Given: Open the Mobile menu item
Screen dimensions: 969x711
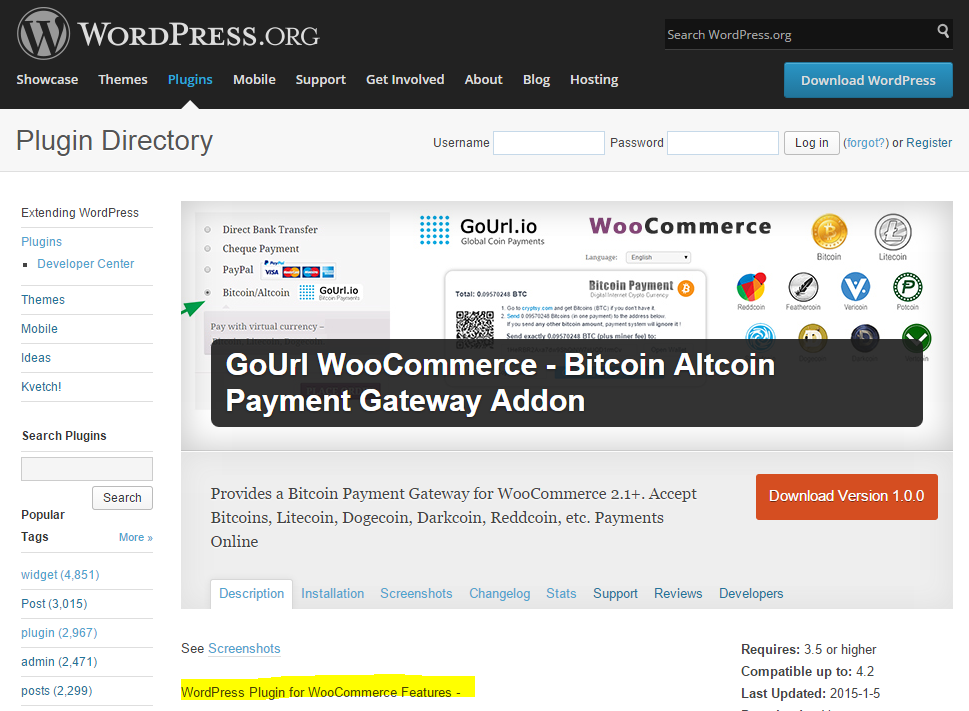Looking at the screenshot, I should tap(254, 80).
